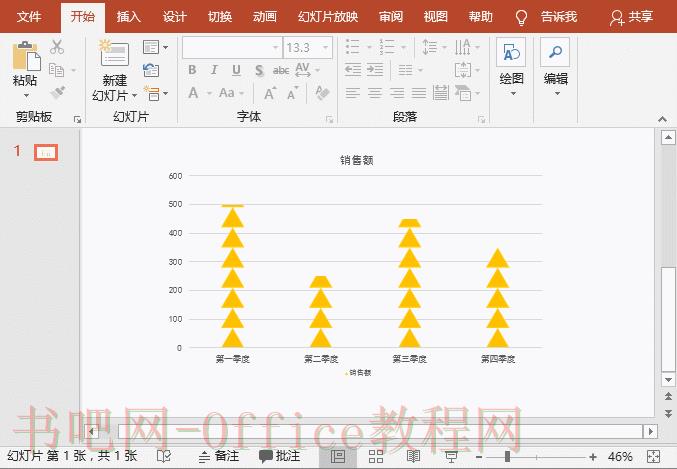
Task: Click Increase font size icon
Action: (x=270, y=93)
